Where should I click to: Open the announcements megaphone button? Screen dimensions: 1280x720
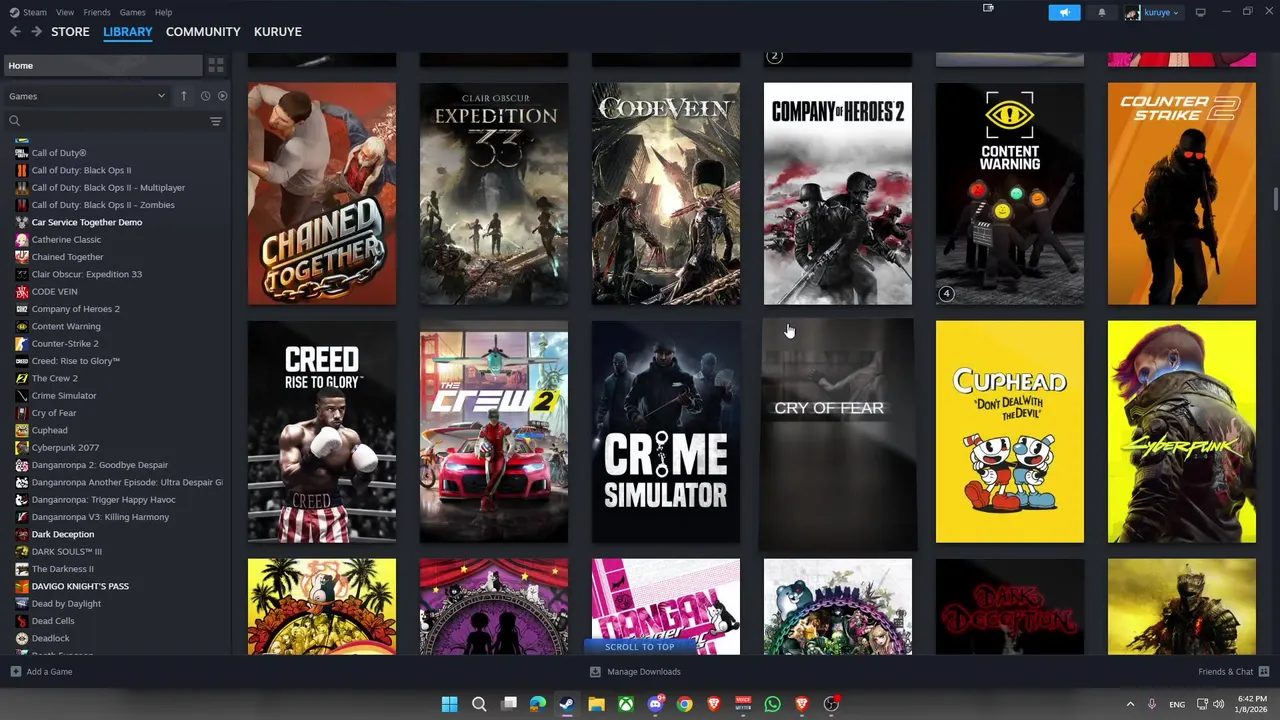(x=1064, y=13)
